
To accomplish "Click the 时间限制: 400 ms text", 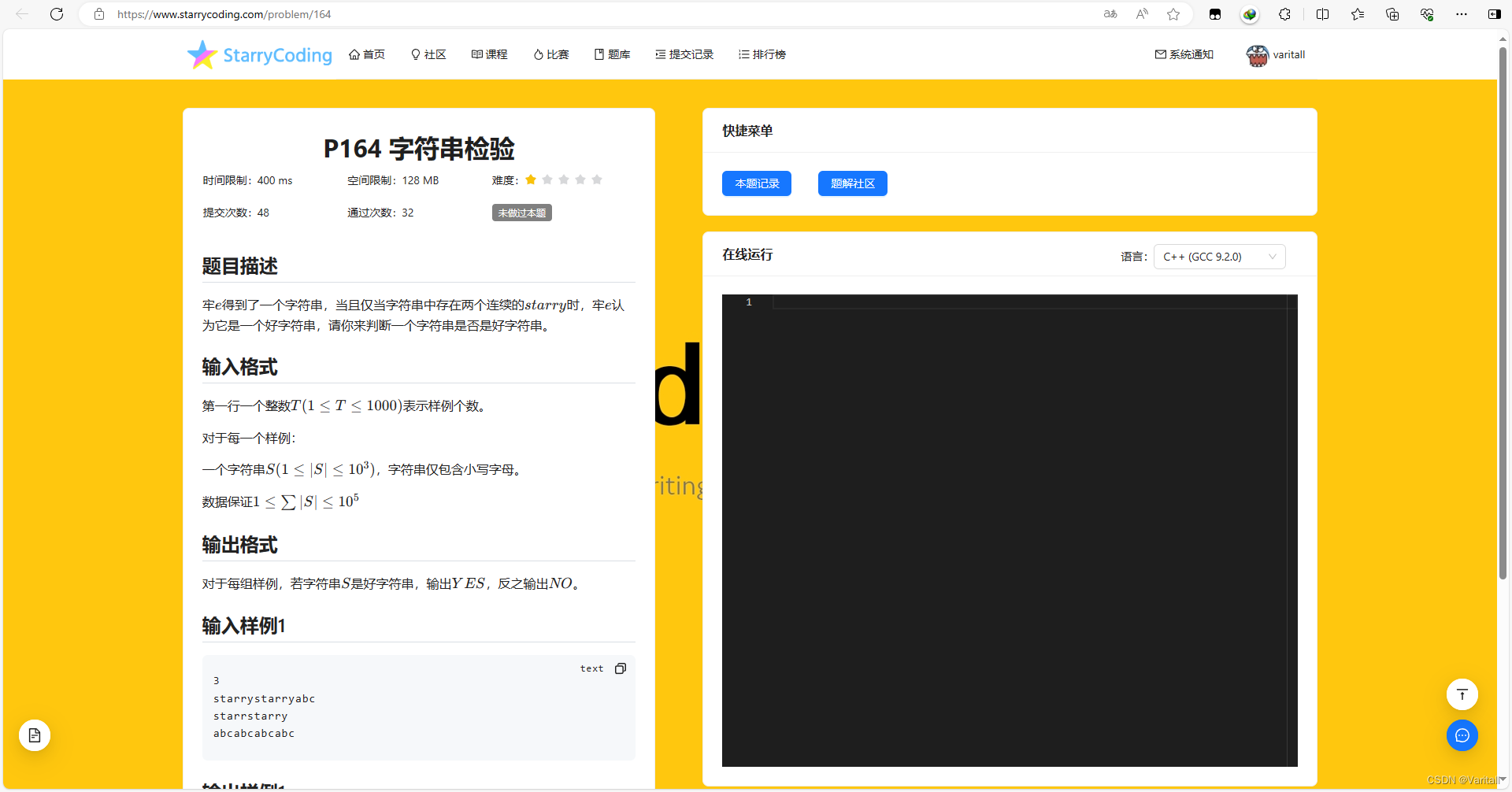I will point(247,180).
